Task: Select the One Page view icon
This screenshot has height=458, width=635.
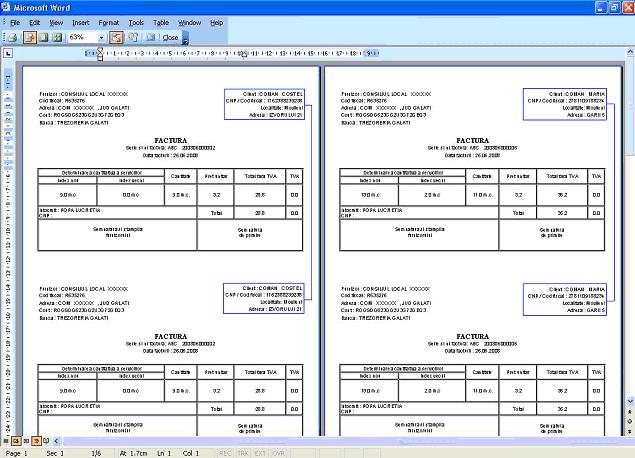Action: pyautogui.click(x=43, y=37)
